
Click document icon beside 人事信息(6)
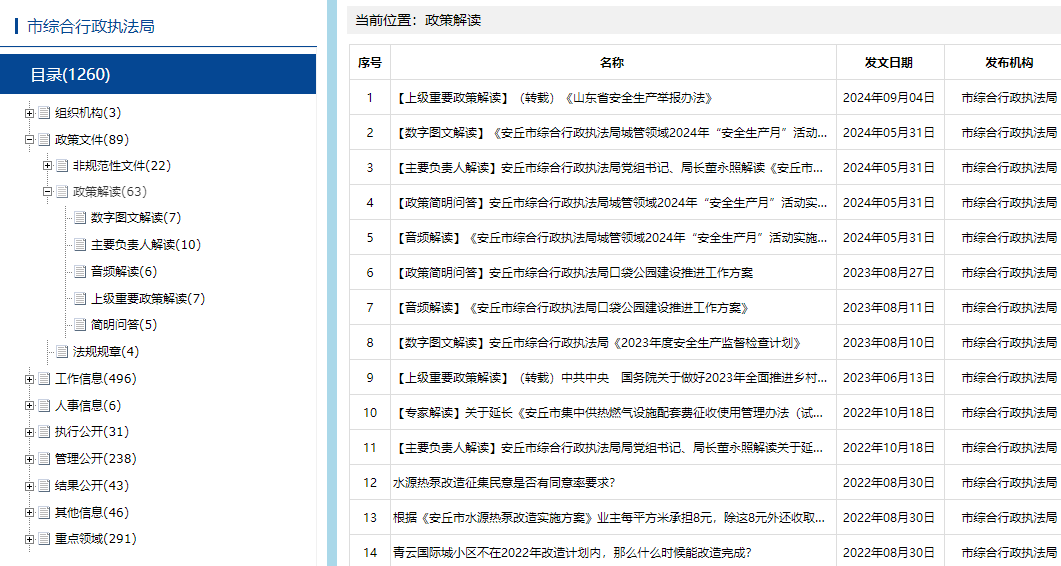click(x=44, y=406)
